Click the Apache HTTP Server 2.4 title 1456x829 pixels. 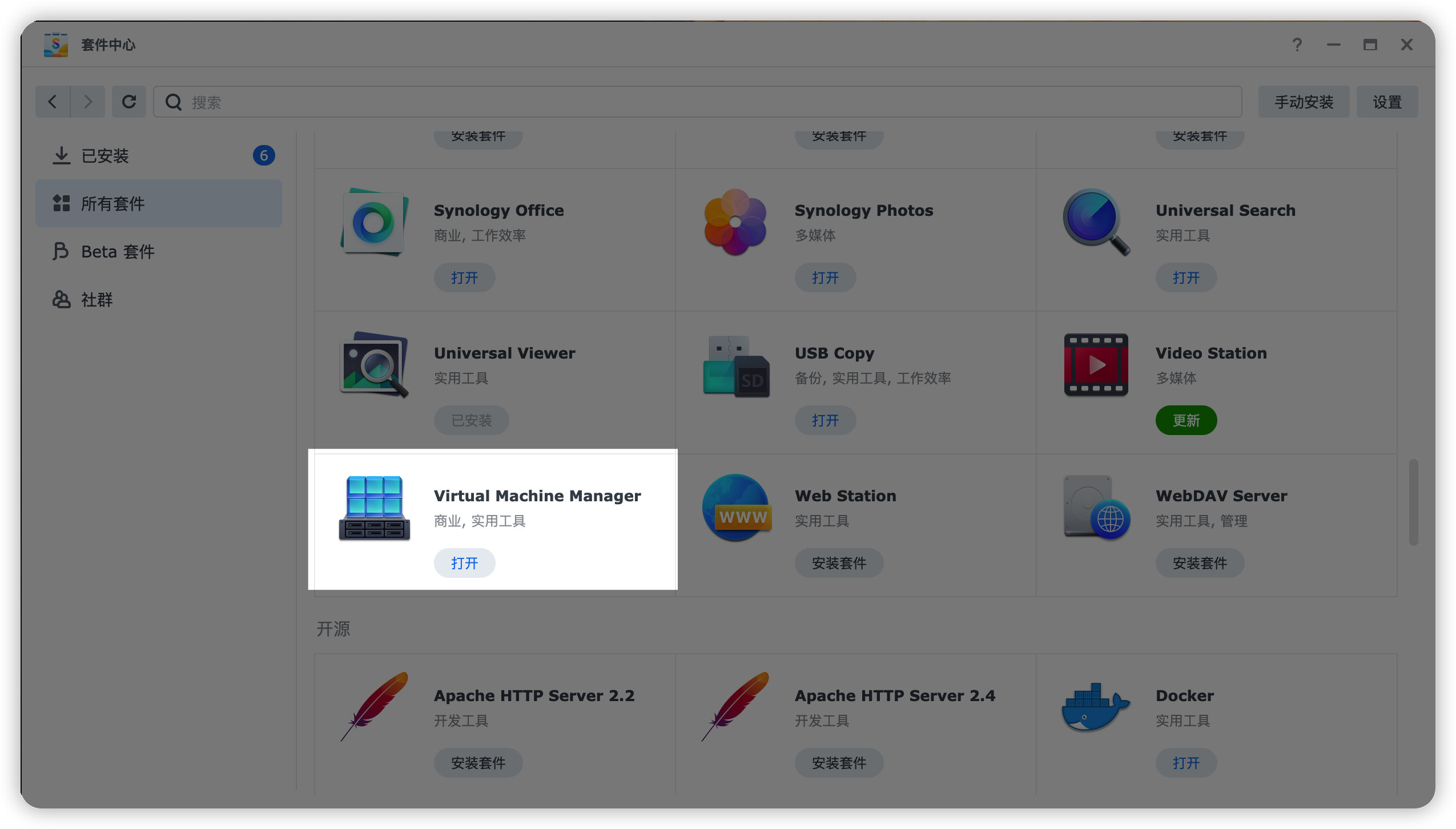(x=895, y=695)
